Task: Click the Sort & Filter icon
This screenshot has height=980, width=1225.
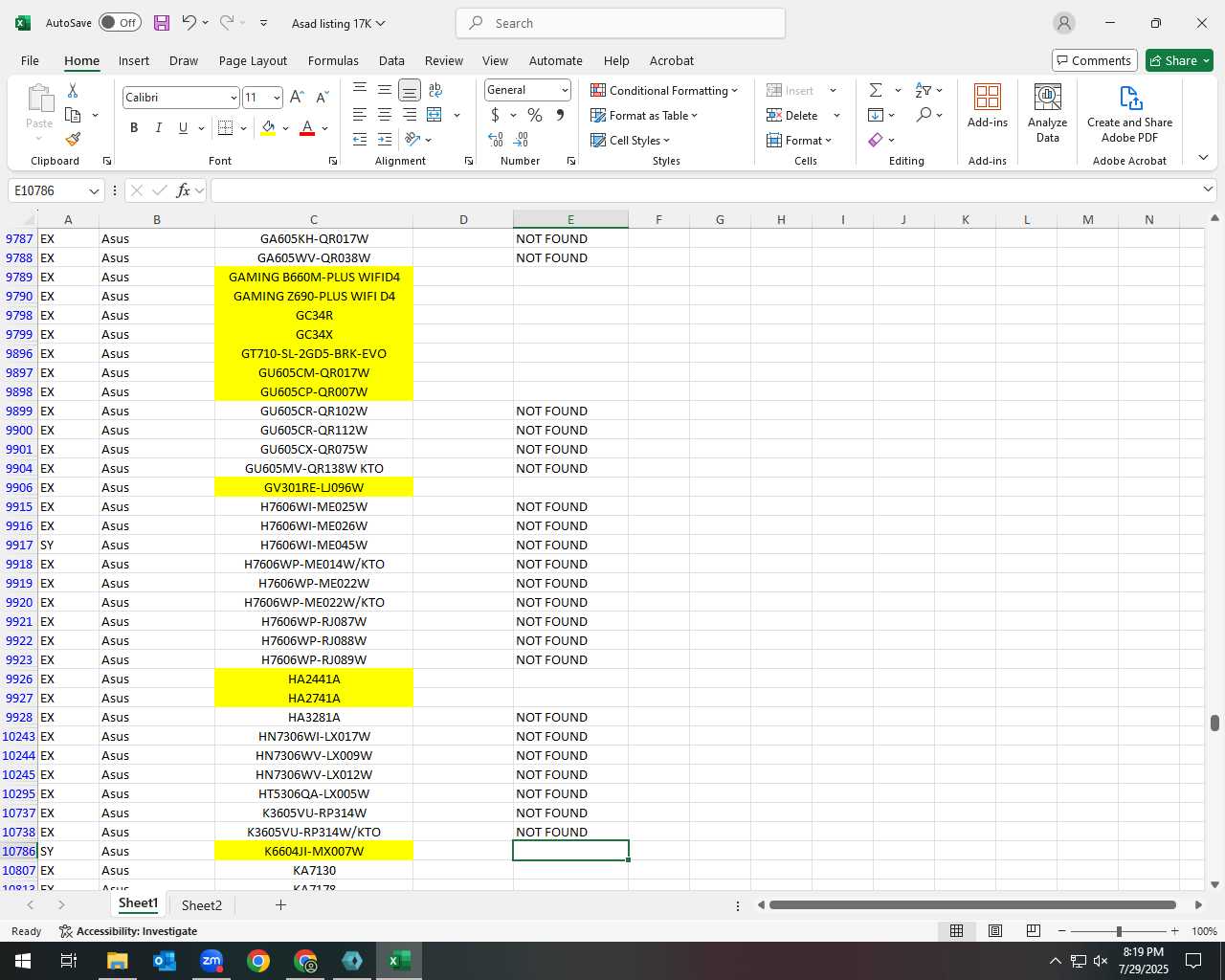Action: [x=924, y=90]
